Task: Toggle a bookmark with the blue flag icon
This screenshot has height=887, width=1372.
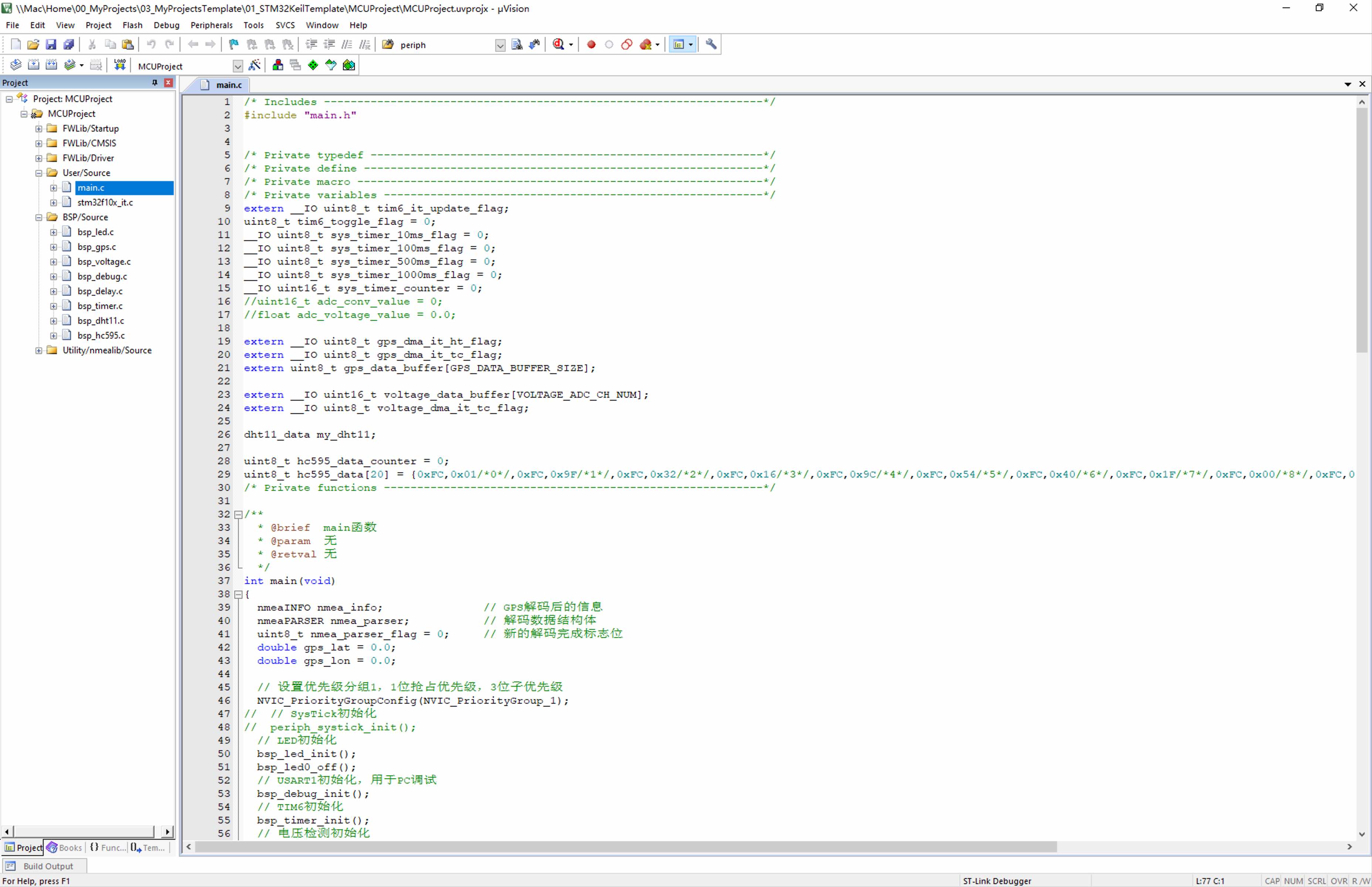Action: [x=233, y=44]
